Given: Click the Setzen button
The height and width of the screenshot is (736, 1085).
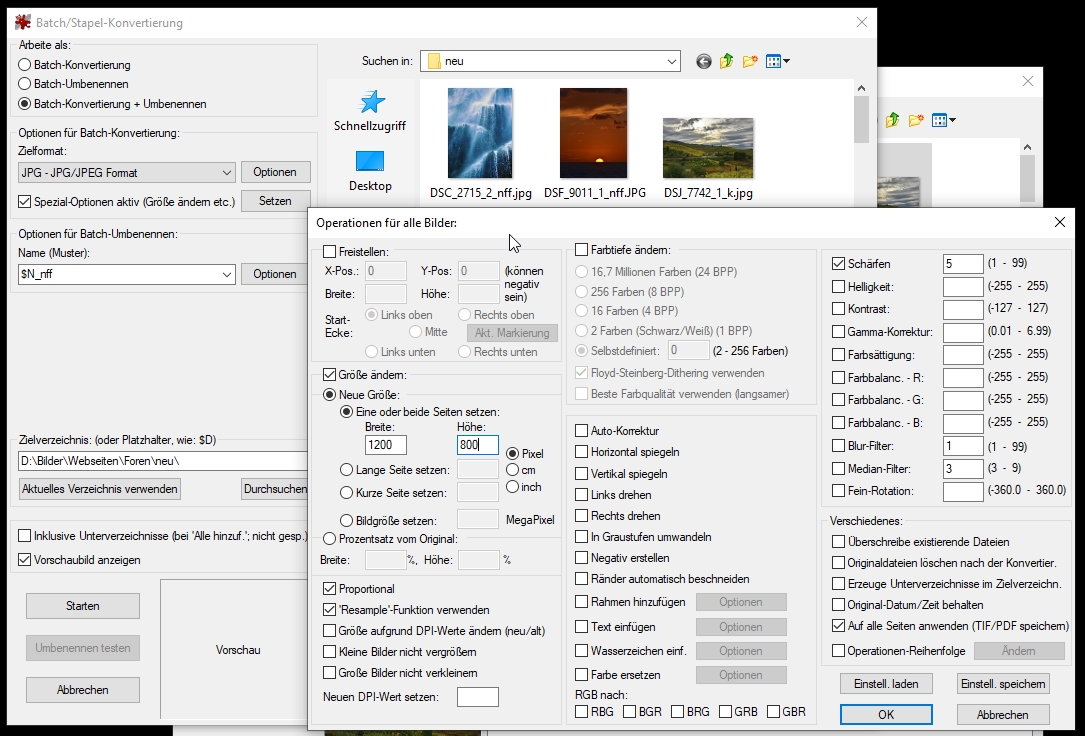Looking at the screenshot, I should coord(275,201).
